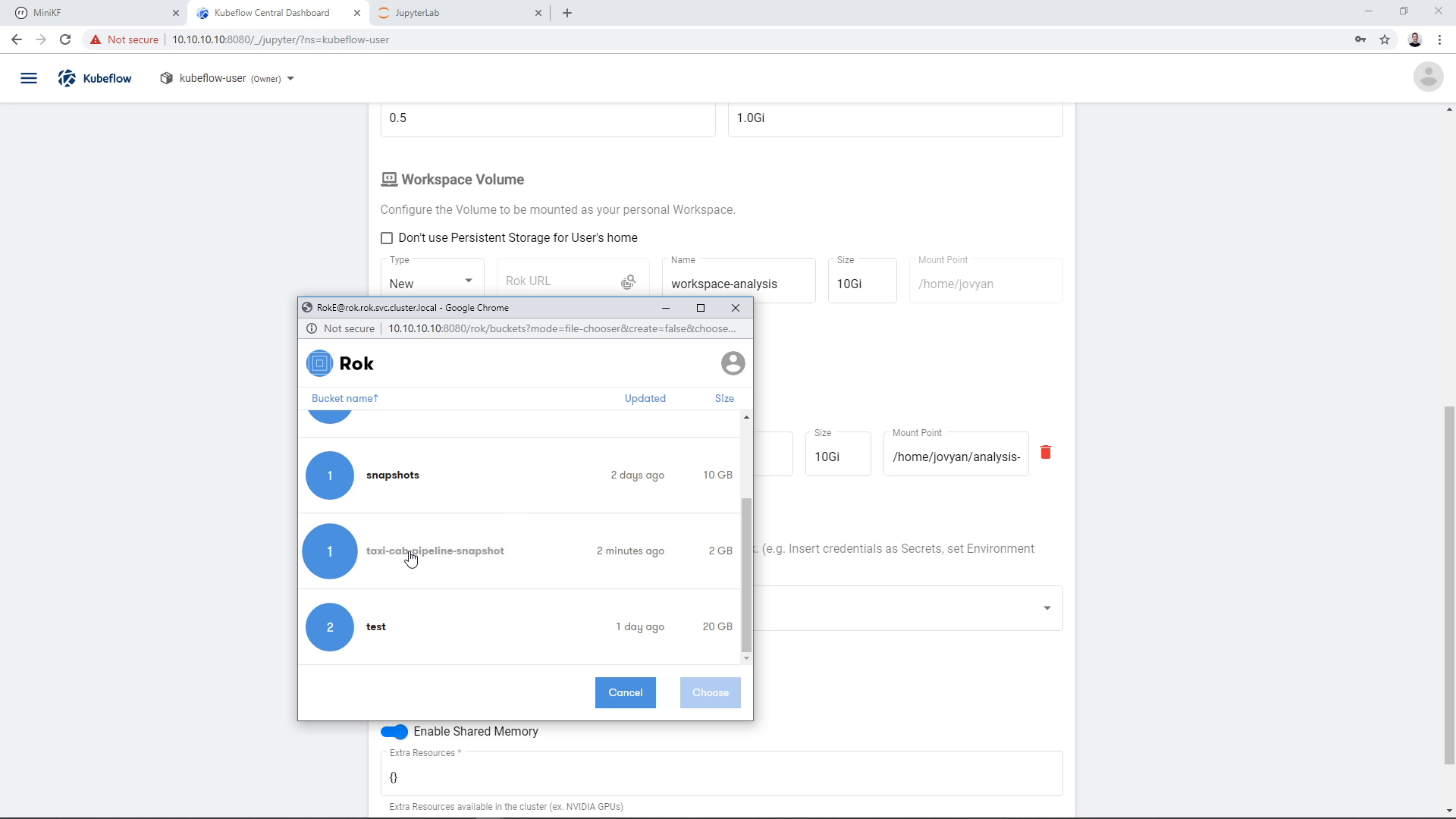Viewport: 1456px width, 819px height.
Task: Open the test bucket name
Action: click(x=376, y=626)
